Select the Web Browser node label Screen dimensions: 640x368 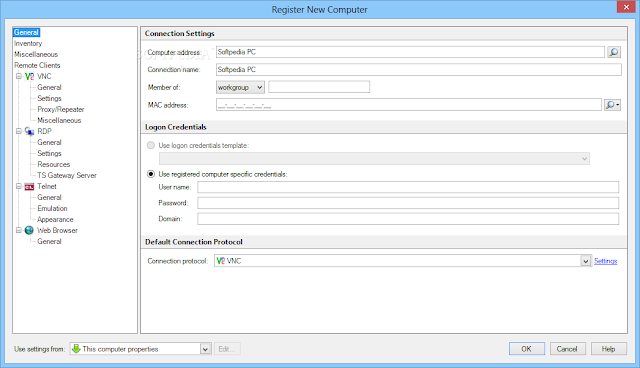pos(58,231)
